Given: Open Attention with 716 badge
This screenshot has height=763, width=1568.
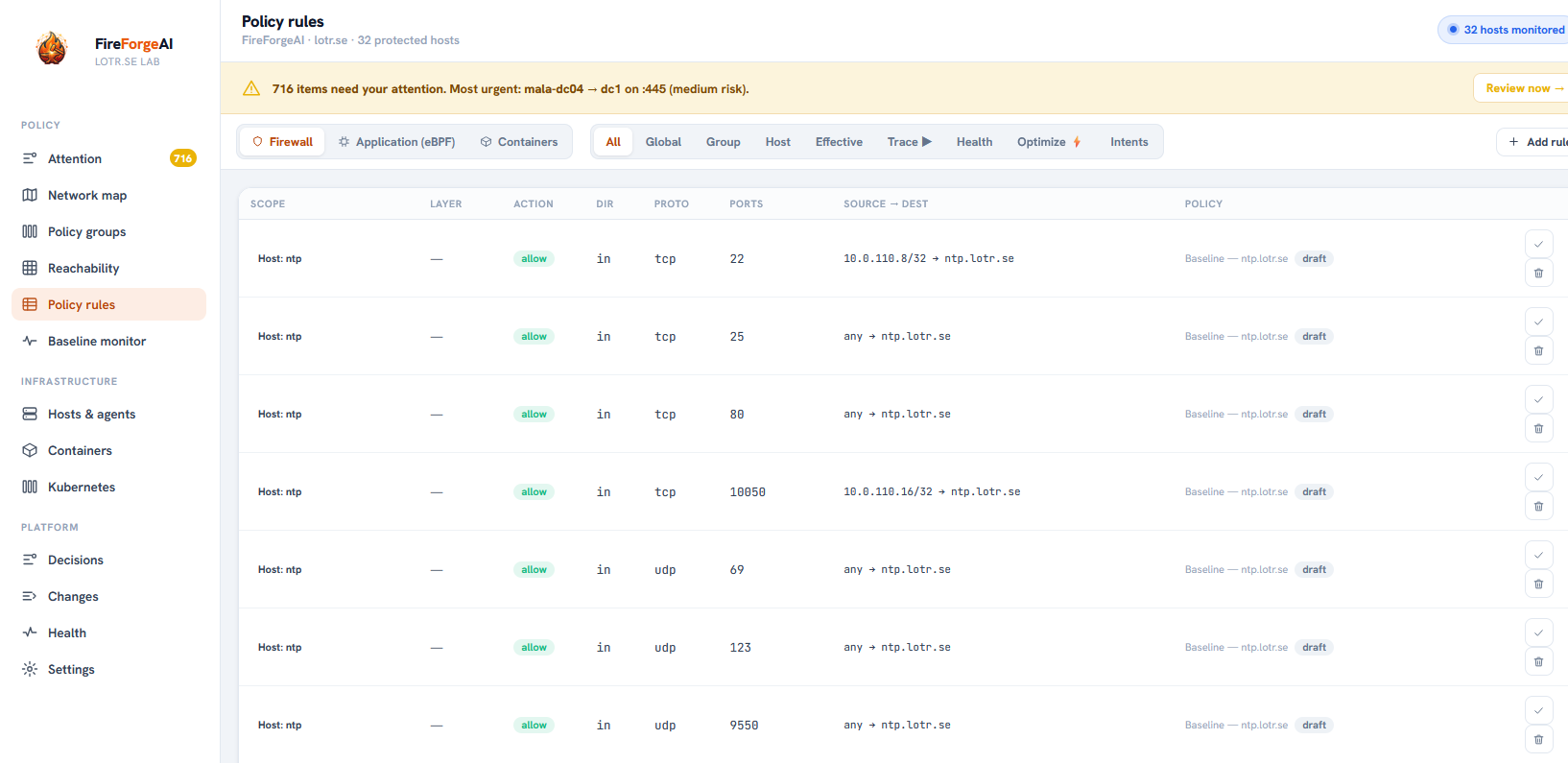Looking at the screenshot, I should tap(108, 158).
